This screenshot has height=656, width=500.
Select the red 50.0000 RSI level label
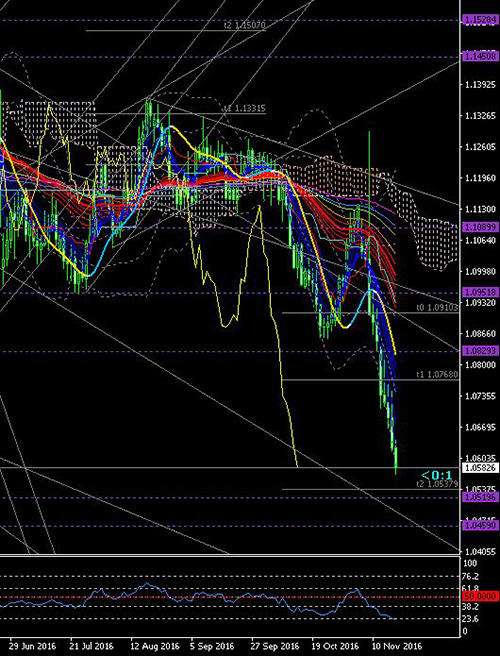pos(480,596)
